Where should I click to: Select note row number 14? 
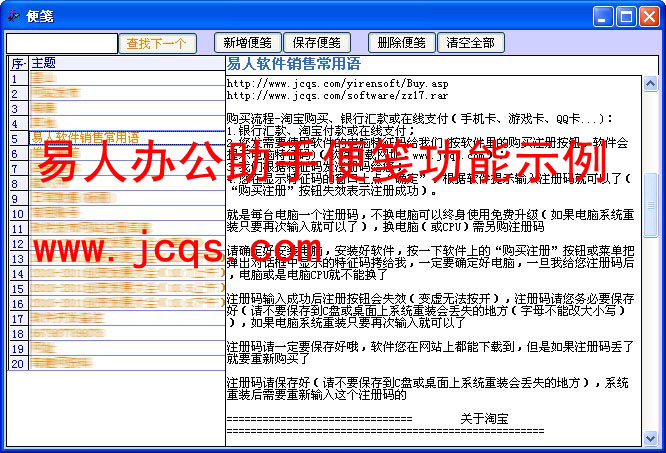pos(117,274)
